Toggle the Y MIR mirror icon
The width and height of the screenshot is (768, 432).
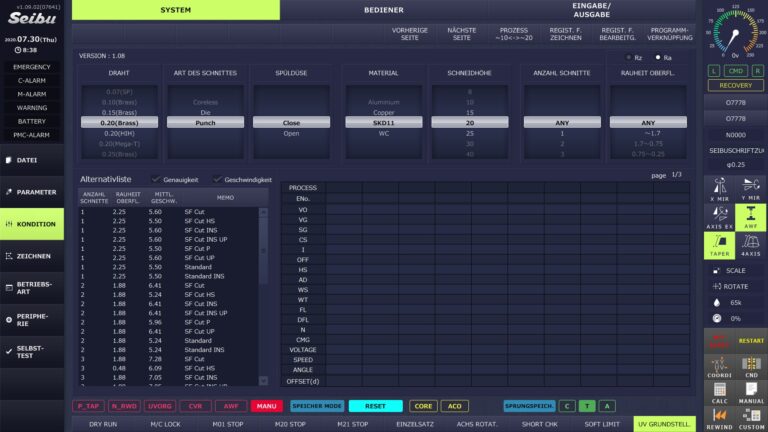point(750,190)
